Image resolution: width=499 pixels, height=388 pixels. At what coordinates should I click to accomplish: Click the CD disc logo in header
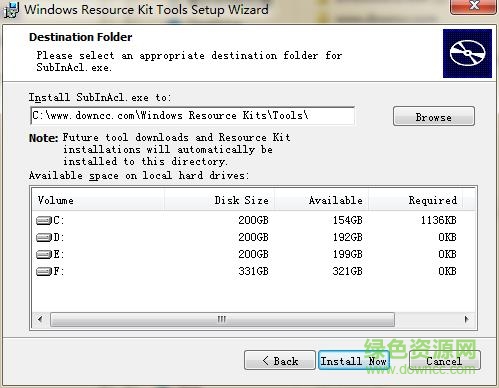click(467, 53)
